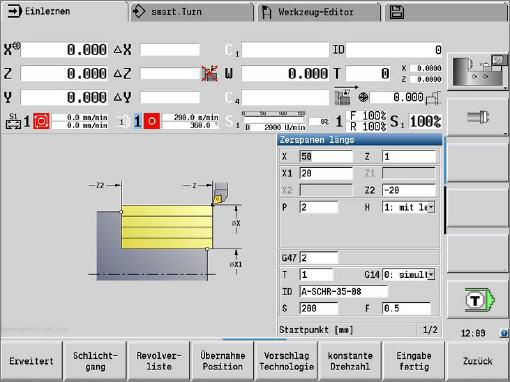Click the green T tool icon
510x382 pixels.
click(479, 300)
